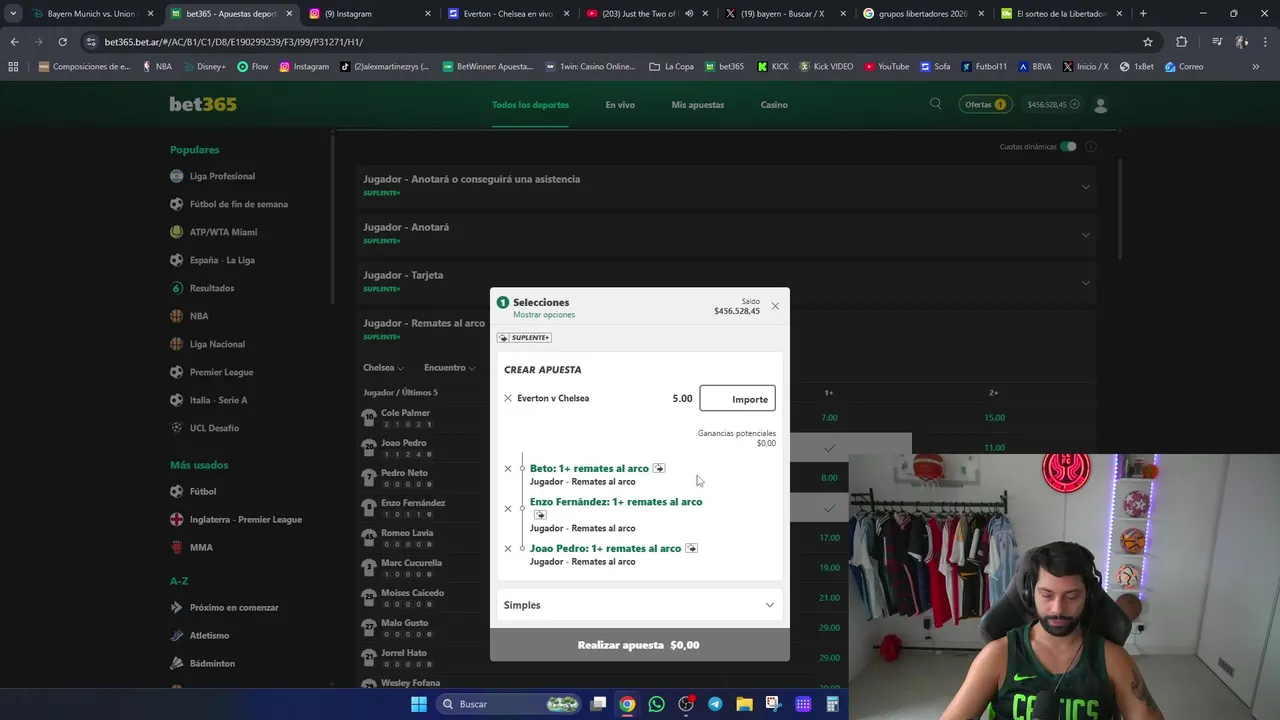Open the Windows Start menu
The image size is (1280, 720).
tap(418, 704)
